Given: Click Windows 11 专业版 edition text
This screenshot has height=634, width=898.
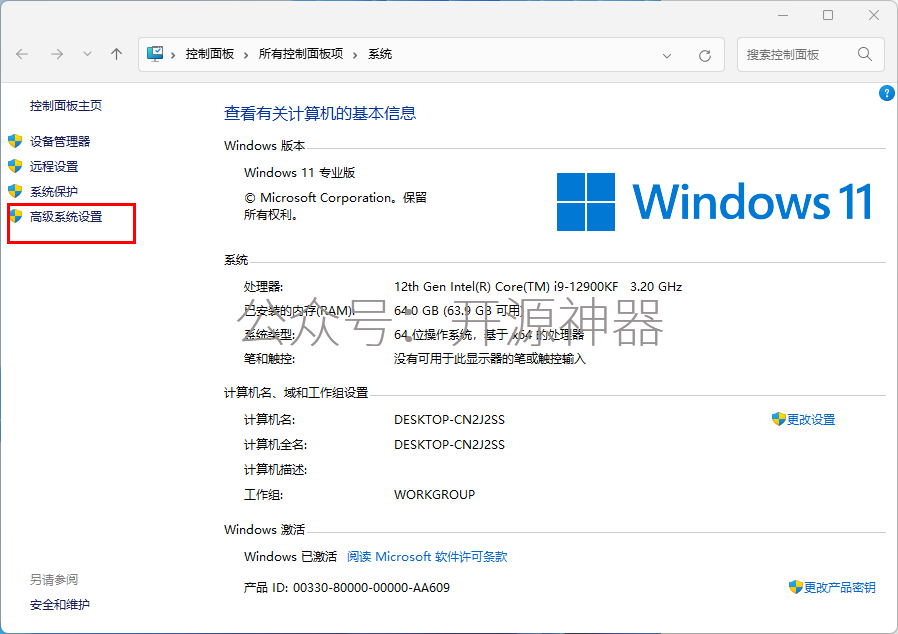Looking at the screenshot, I should click(x=300, y=173).
